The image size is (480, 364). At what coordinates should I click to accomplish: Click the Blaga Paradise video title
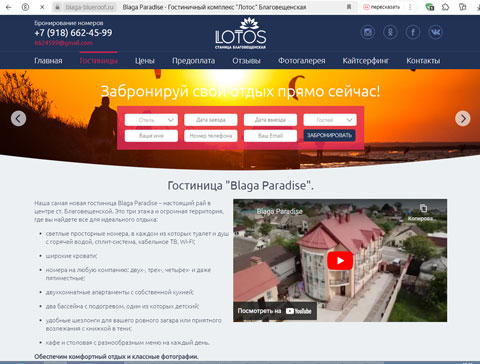pos(279,211)
